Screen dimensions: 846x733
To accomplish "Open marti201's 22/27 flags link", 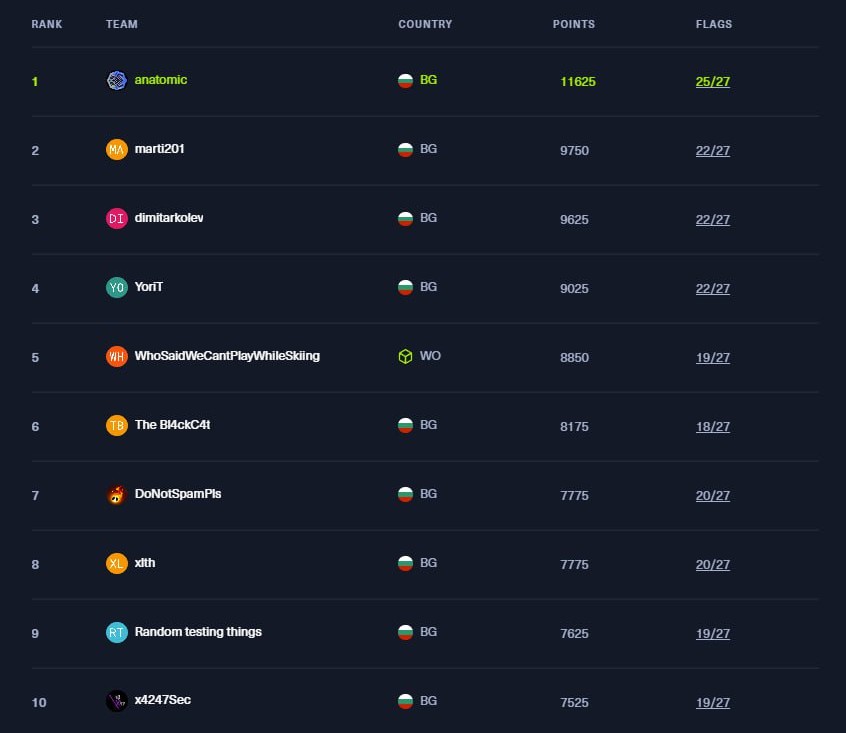I will click(713, 151).
